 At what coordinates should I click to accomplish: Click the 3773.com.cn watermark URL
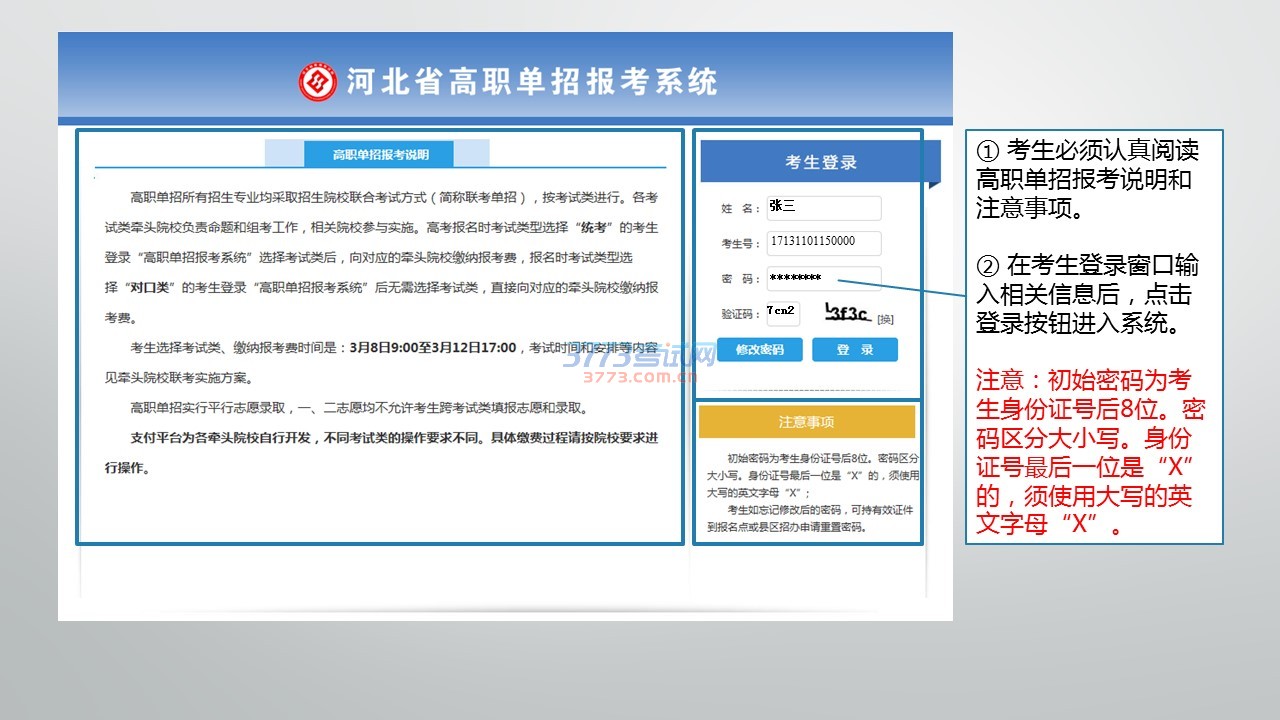click(x=640, y=378)
